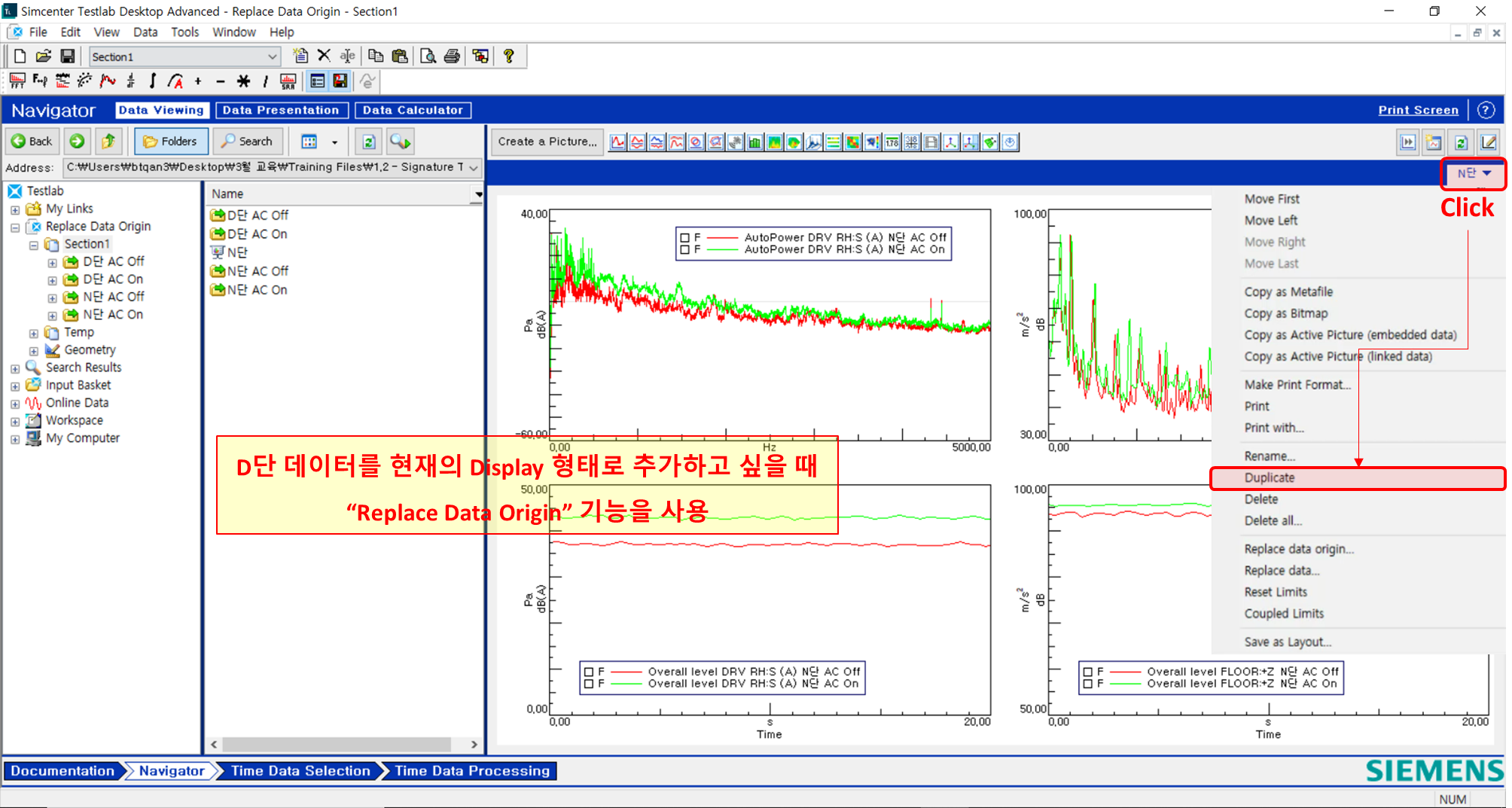Click the Create a Picture... button
The image size is (1512, 808).
tap(547, 142)
